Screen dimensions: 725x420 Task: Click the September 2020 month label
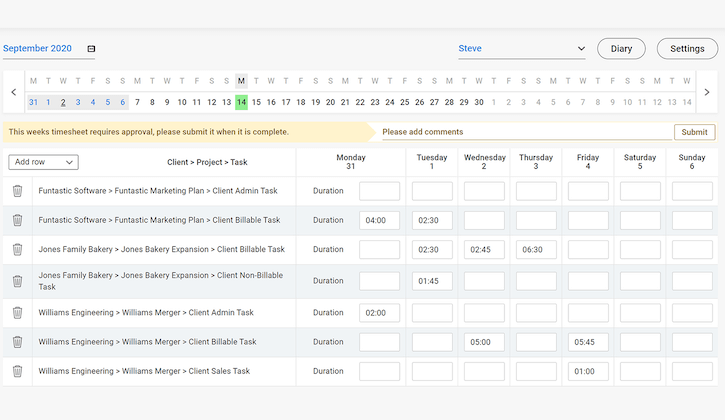[37, 49]
